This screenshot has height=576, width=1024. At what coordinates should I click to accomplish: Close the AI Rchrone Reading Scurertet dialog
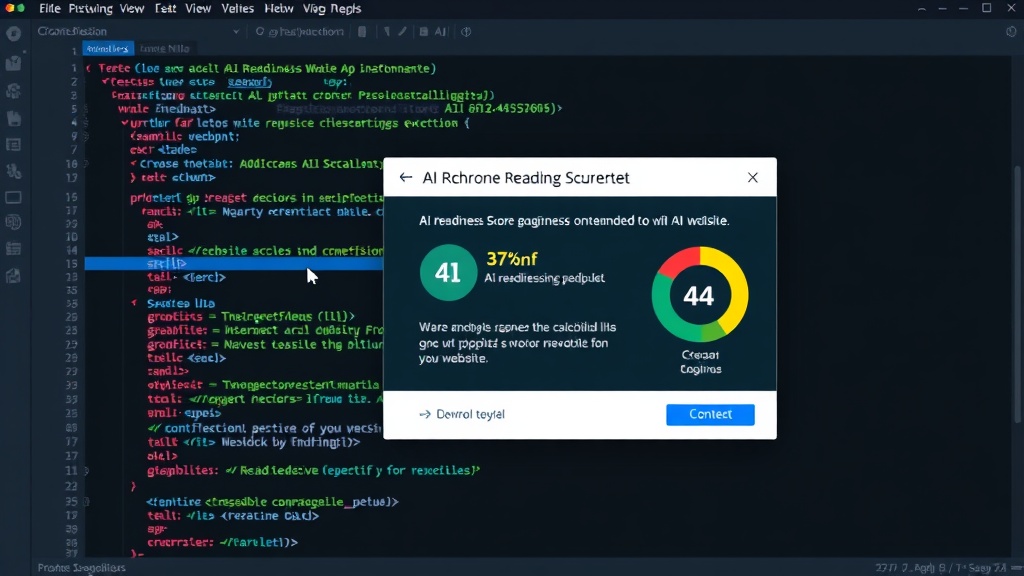pos(752,178)
